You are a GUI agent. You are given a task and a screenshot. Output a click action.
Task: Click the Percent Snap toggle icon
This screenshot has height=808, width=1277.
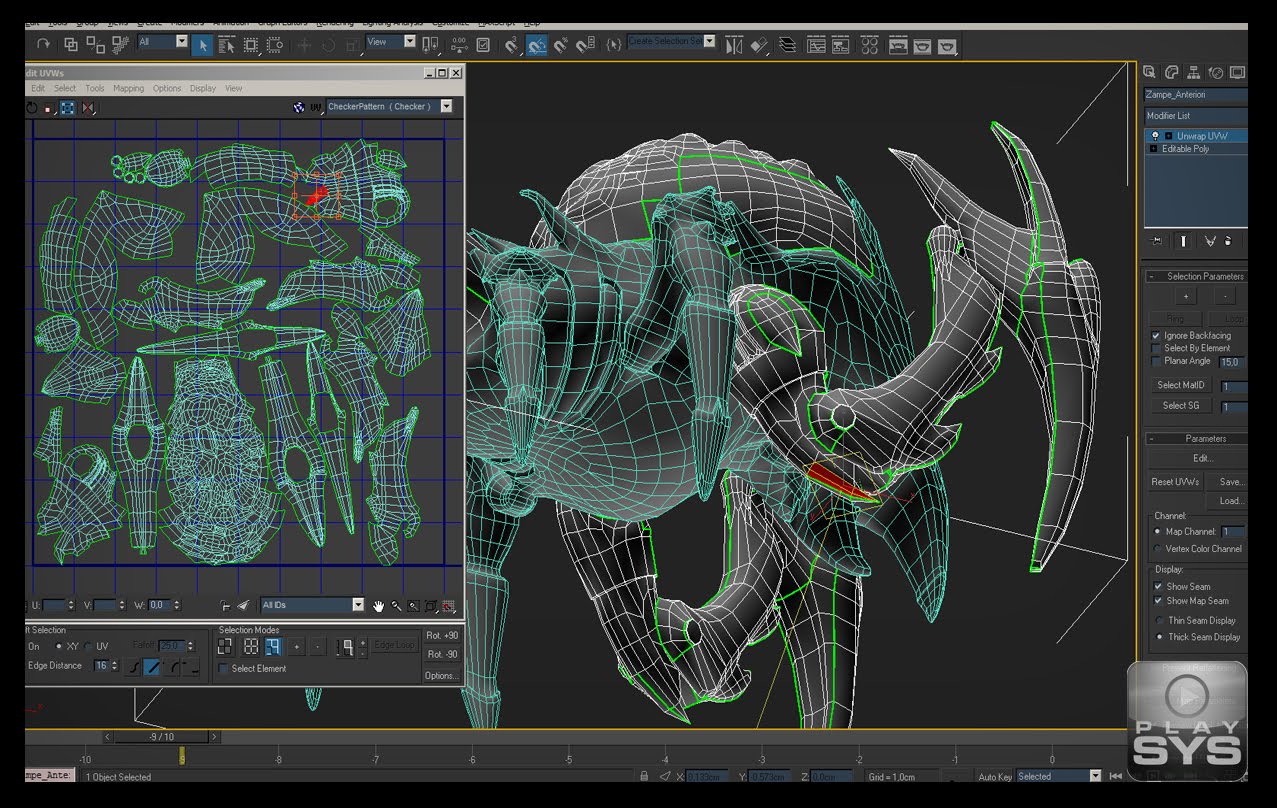(x=561, y=45)
